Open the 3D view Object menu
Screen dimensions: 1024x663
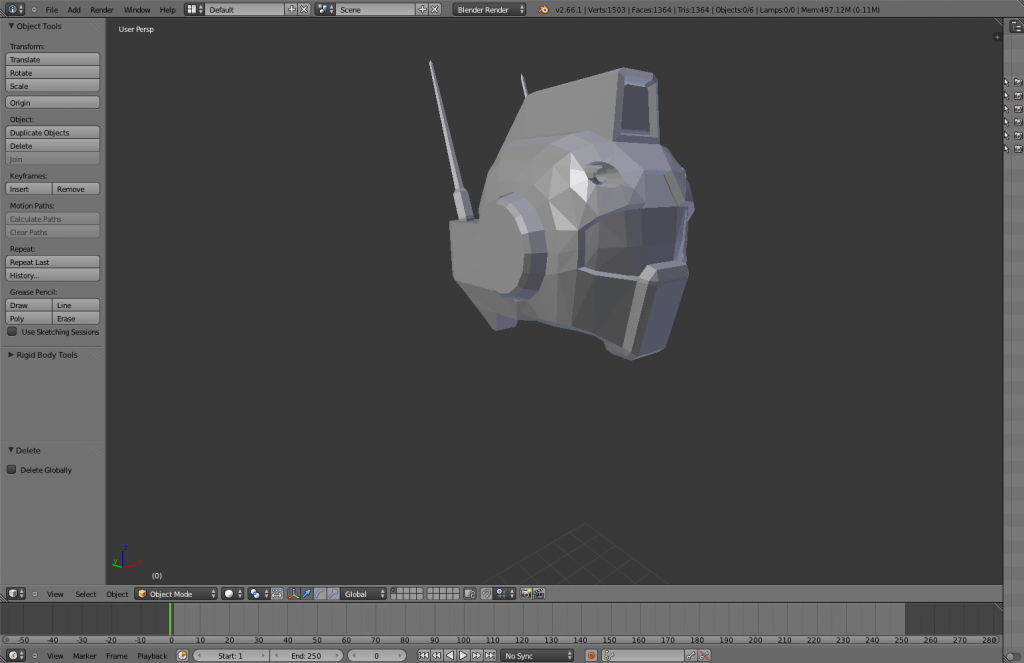(117, 594)
